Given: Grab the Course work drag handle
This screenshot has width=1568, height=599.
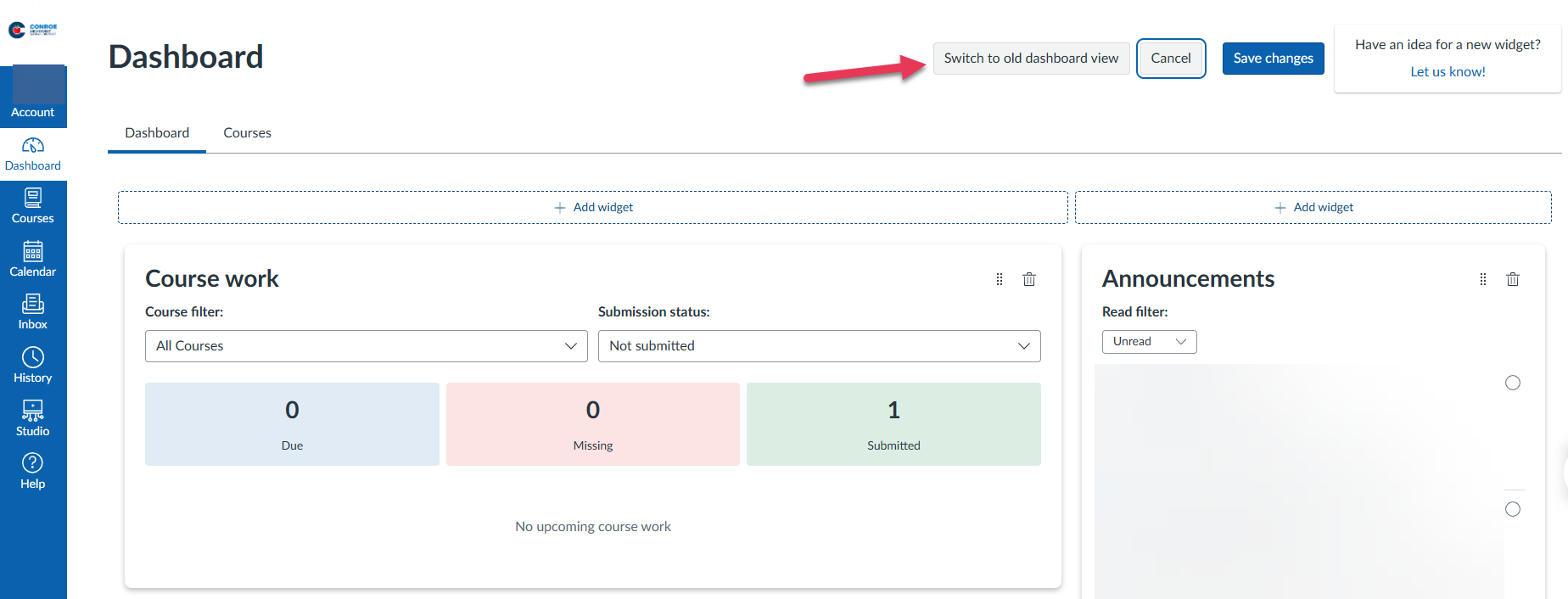Looking at the screenshot, I should (x=999, y=279).
